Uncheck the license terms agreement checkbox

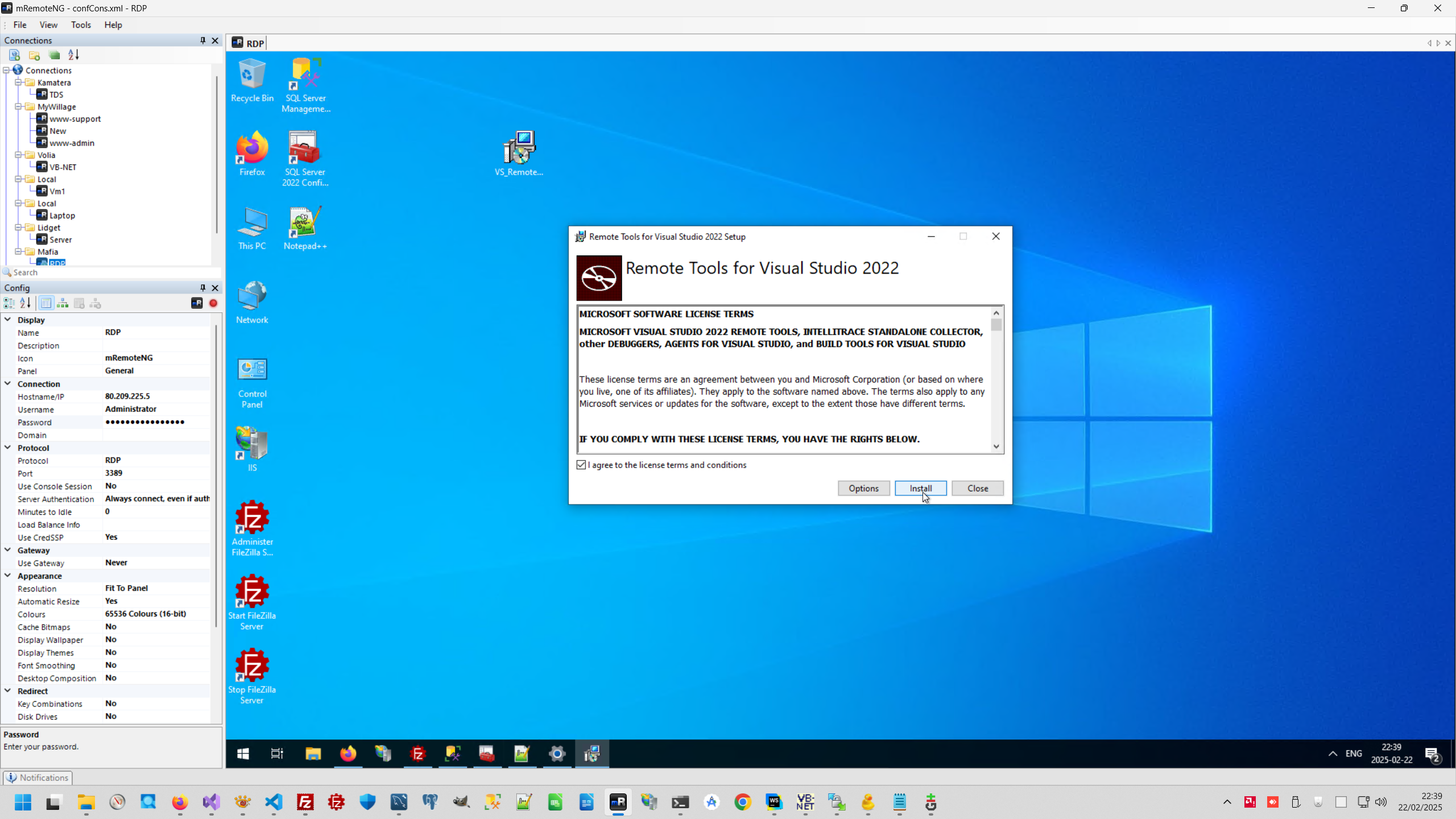click(581, 465)
